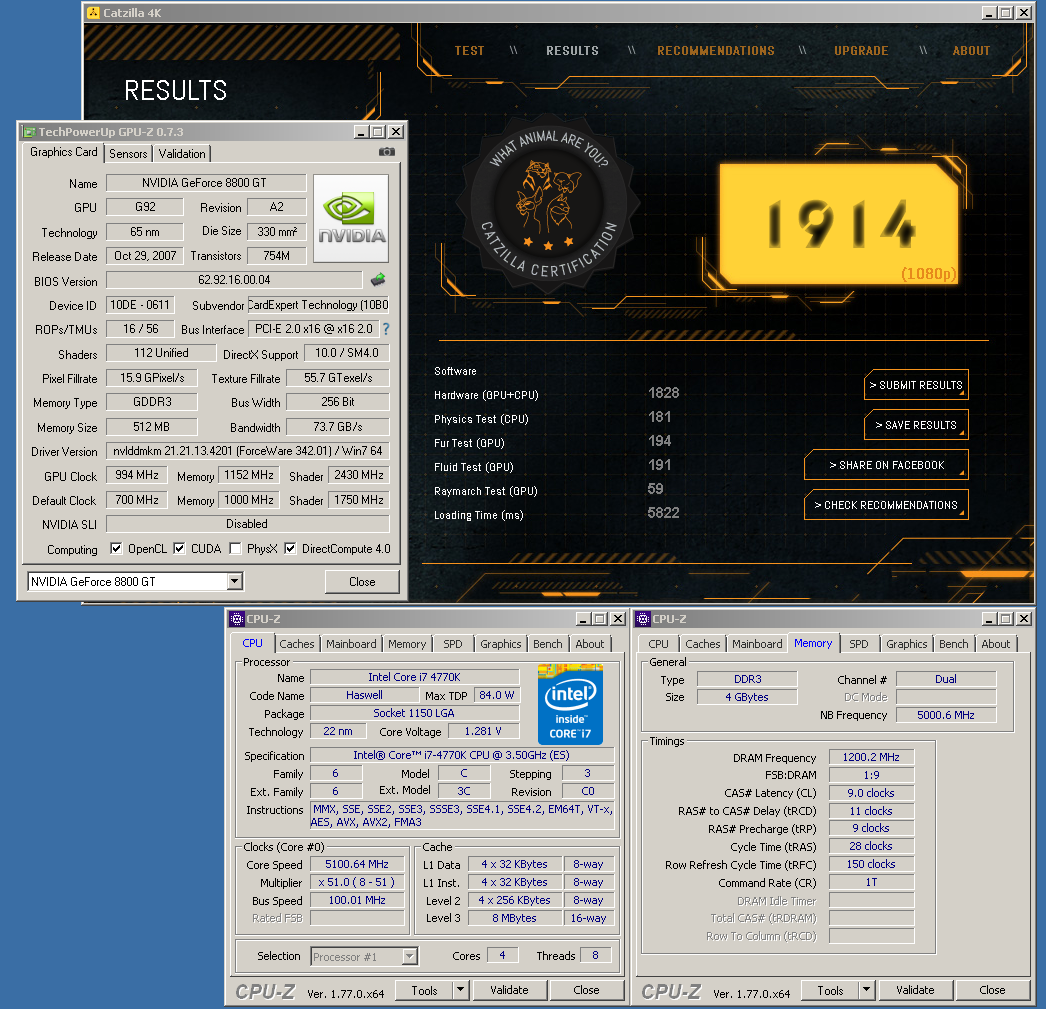The height and width of the screenshot is (1009, 1046).
Task: Toggle the CUDA checkbox
Action: point(179,548)
